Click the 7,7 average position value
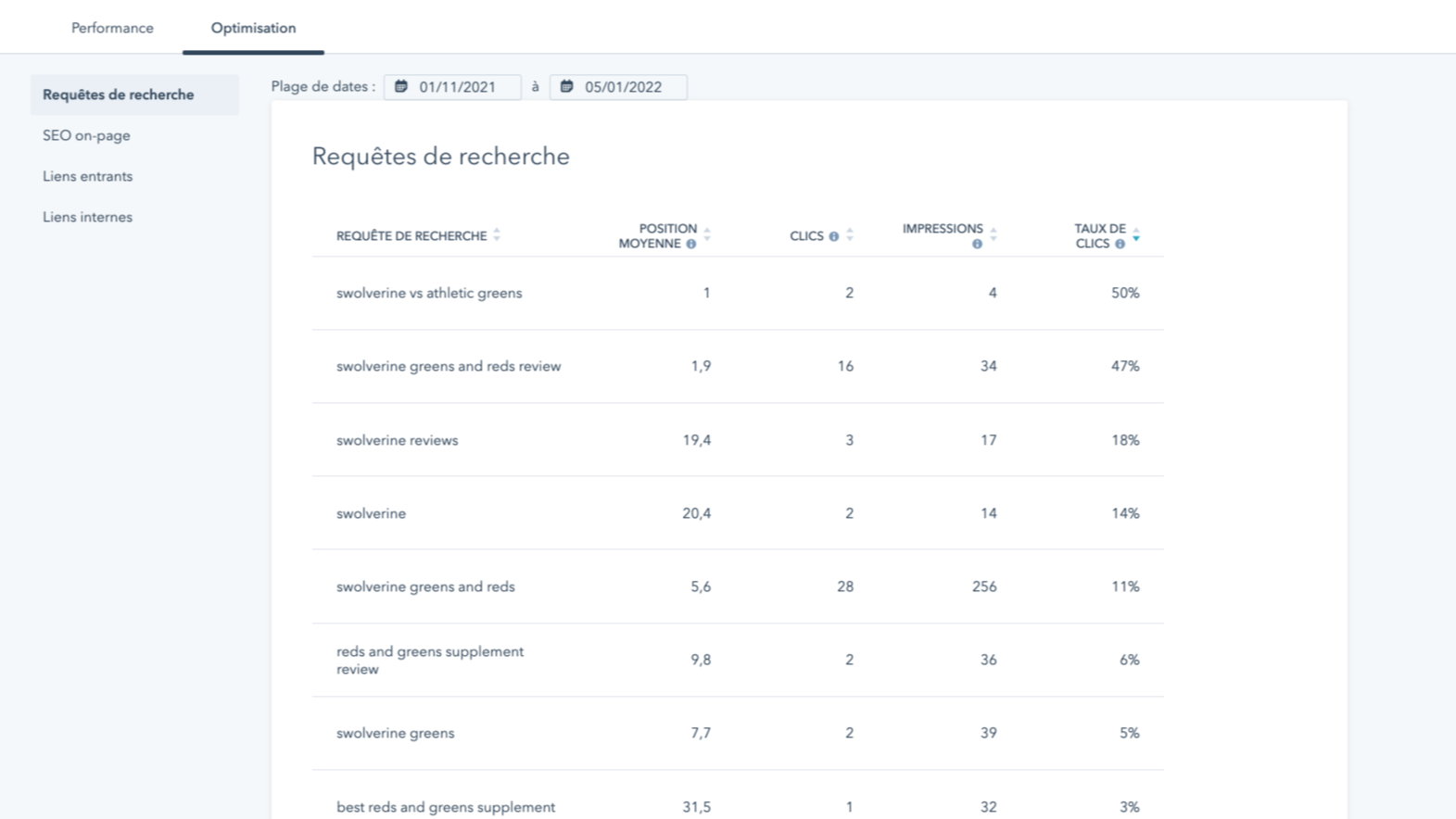The width and height of the screenshot is (1456, 819). pyautogui.click(x=701, y=733)
